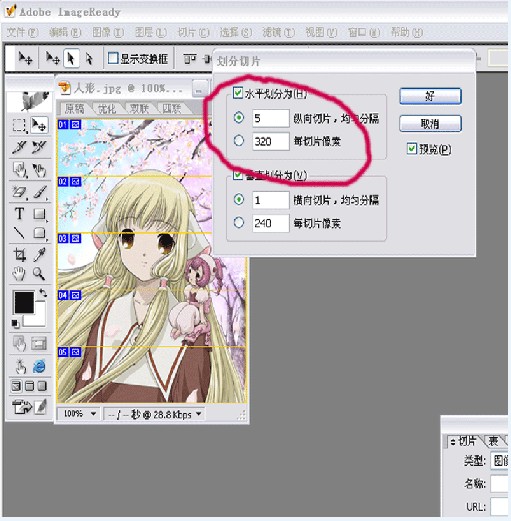This screenshot has width=511, height=521.
Task: Swap foreground and background colors
Action: pos(43,293)
